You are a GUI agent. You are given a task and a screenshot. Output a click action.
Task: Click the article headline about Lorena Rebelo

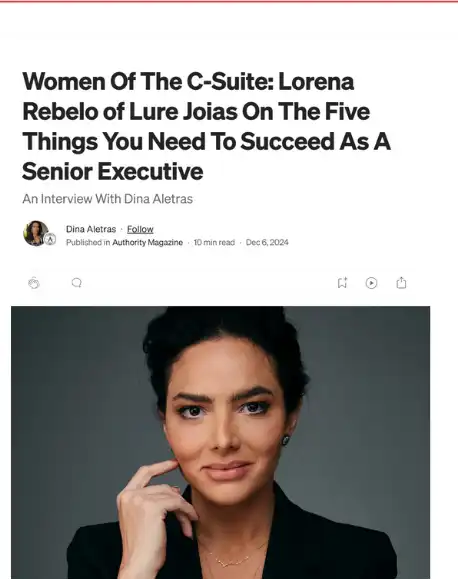206,126
